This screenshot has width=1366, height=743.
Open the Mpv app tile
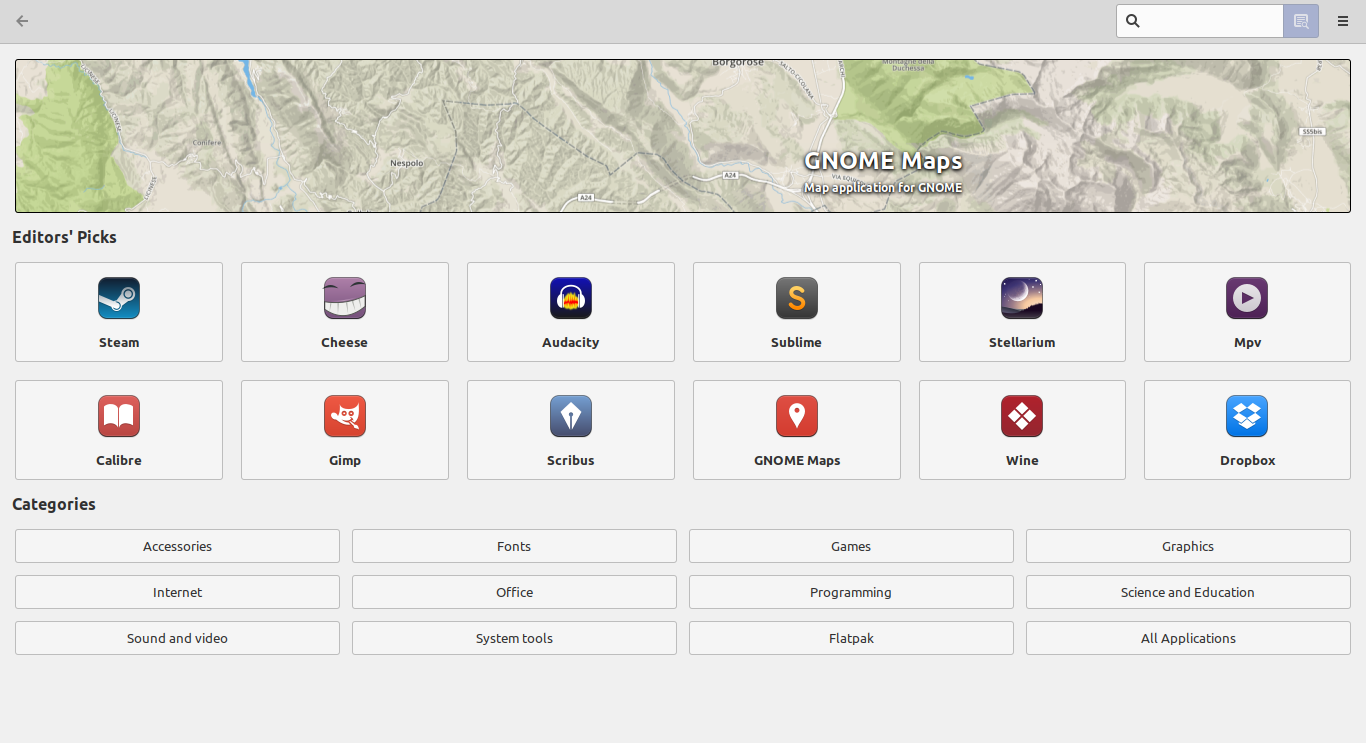tap(1247, 312)
